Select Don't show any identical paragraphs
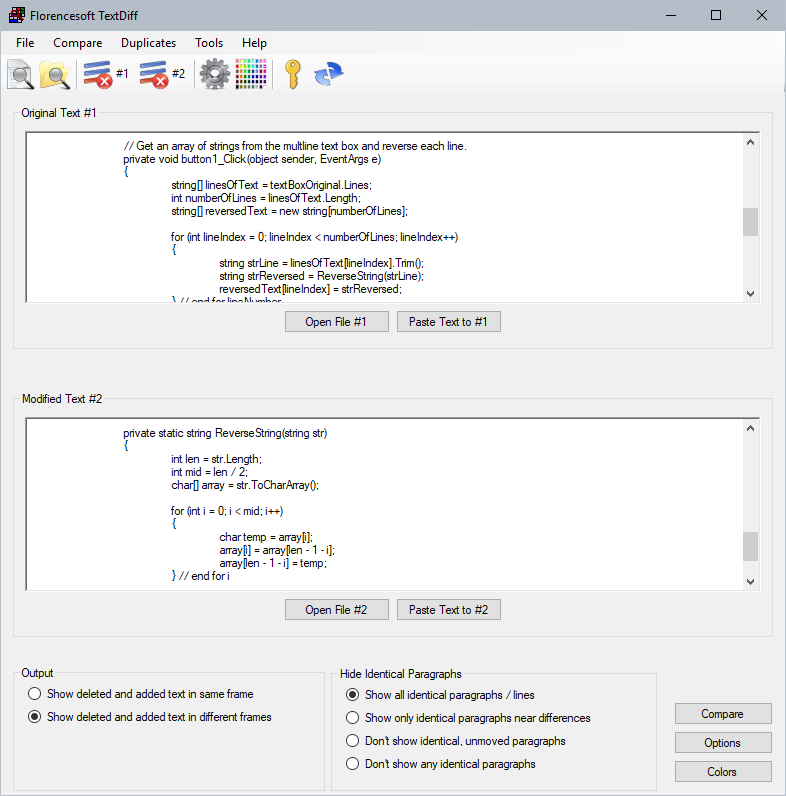Viewport: 786px width, 796px height. click(x=441, y=764)
